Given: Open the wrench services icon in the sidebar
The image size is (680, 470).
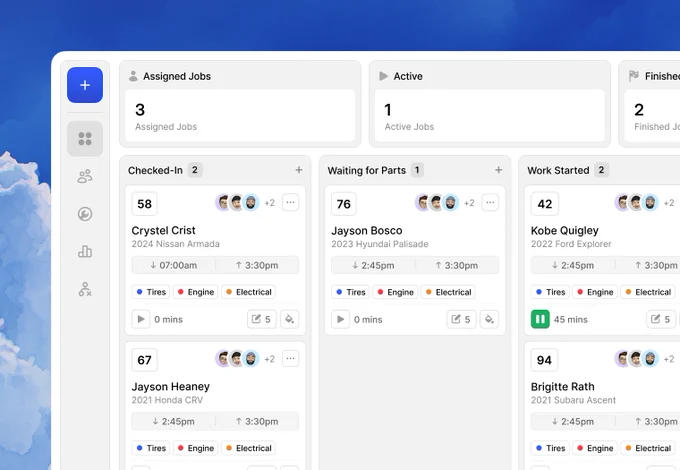Looking at the screenshot, I should pyautogui.click(x=85, y=214).
